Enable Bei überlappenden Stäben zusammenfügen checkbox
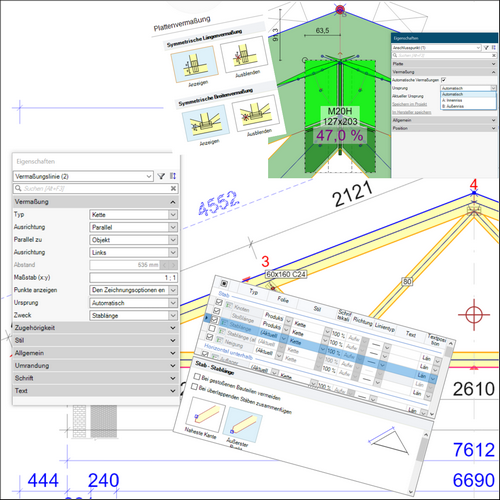The height and width of the screenshot is (500, 500). 194,386
